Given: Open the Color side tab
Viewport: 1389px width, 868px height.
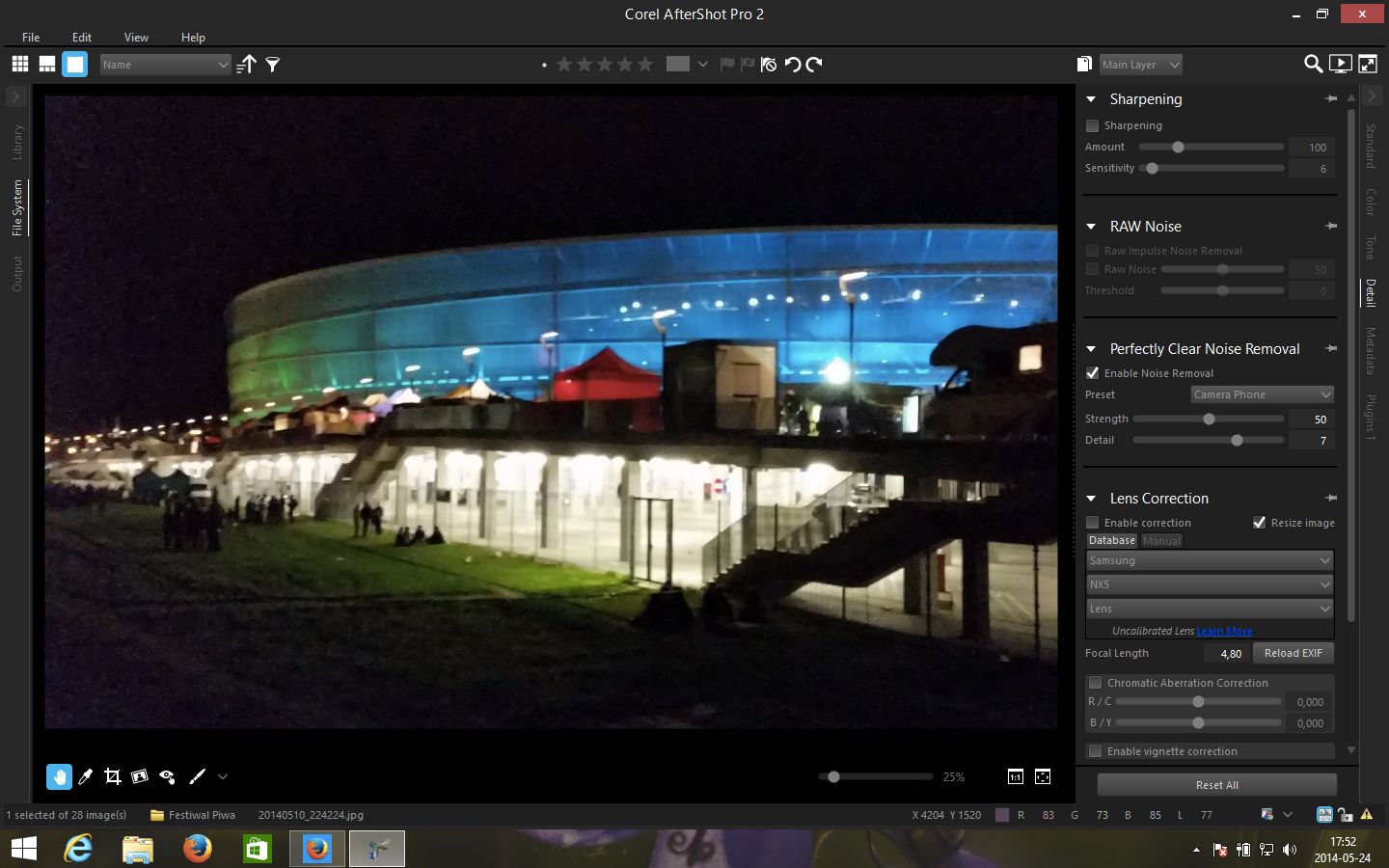Looking at the screenshot, I should (x=1370, y=202).
